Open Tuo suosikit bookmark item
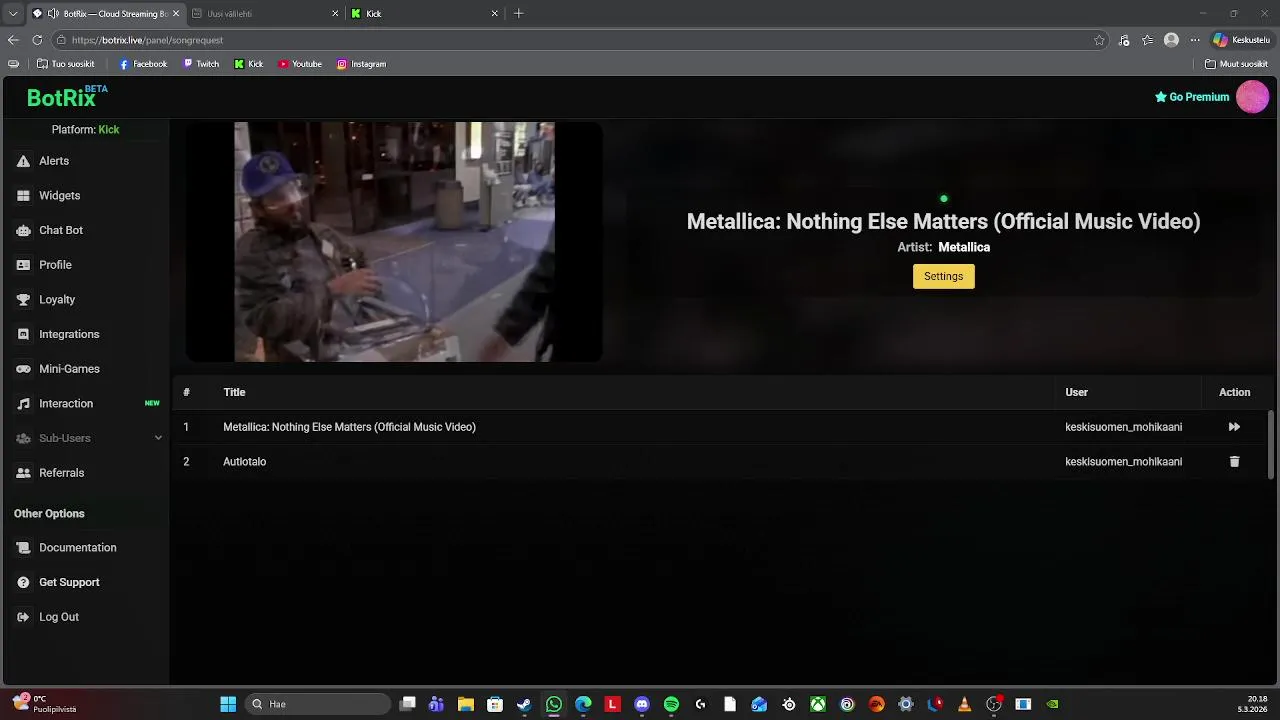The height and width of the screenshot is (720, 1280). (x=65, y=64)
